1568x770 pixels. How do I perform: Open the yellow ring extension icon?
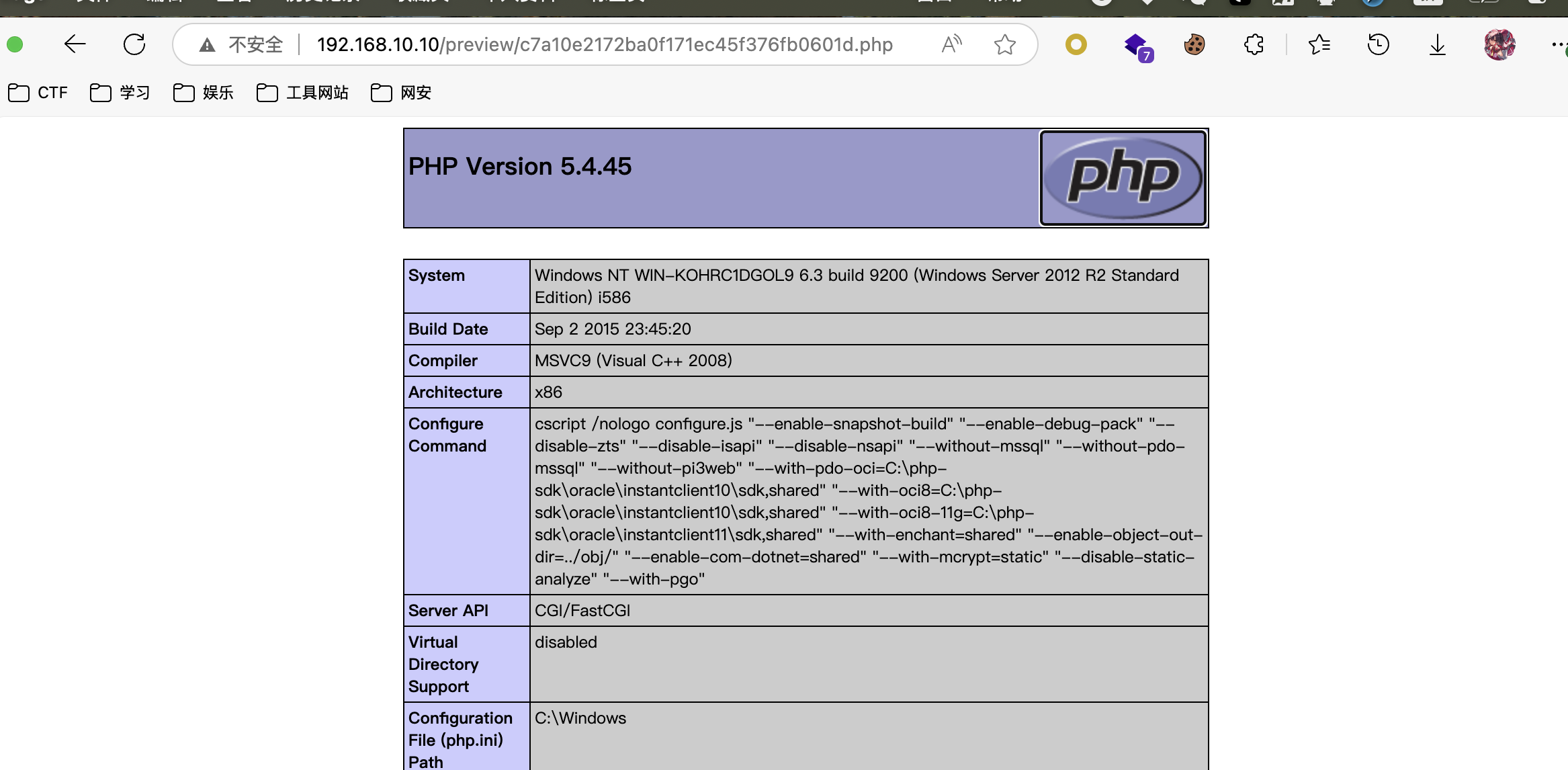pyautogui.click(x=1076, y=45)
